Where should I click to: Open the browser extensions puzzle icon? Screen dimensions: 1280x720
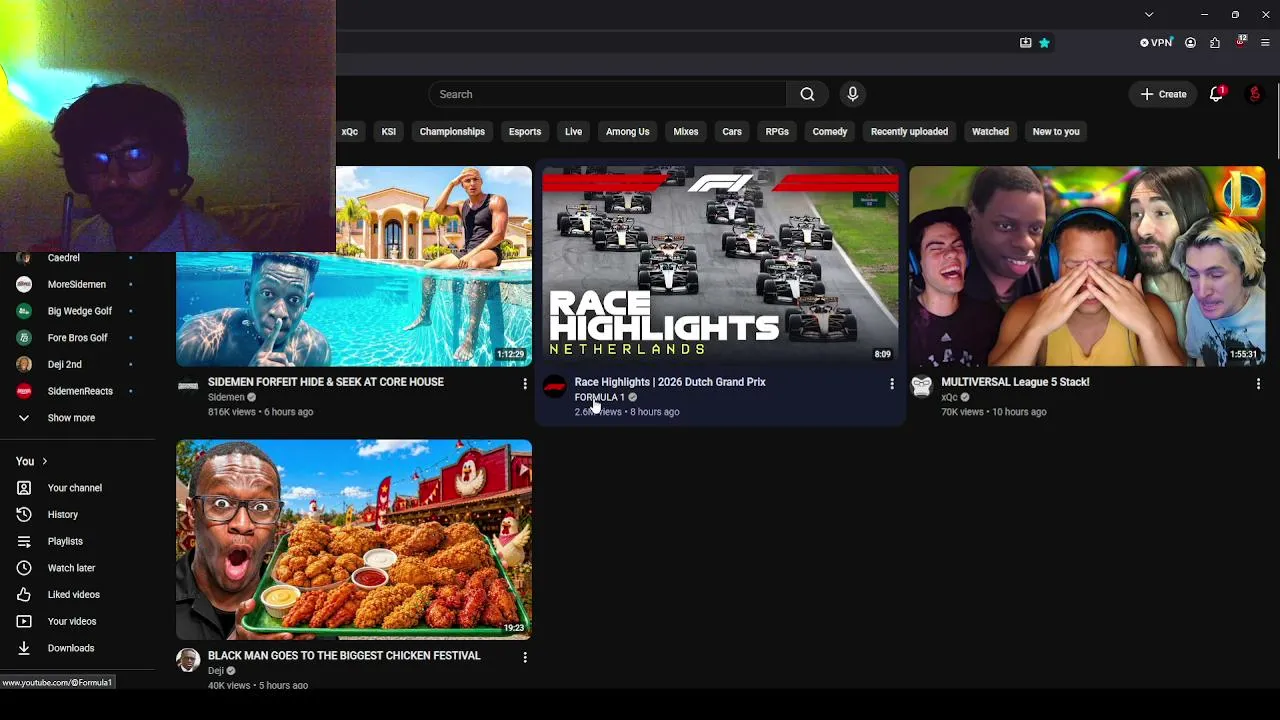point(1215,43)
